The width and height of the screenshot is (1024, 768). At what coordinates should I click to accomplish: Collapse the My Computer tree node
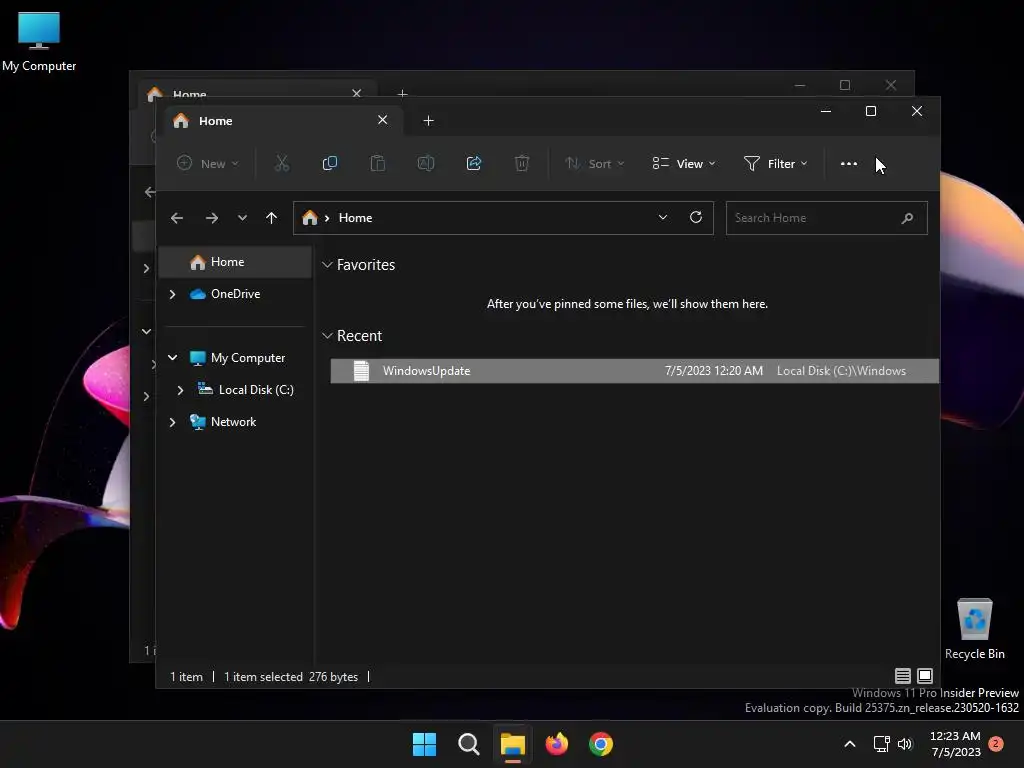pos(172,358)
